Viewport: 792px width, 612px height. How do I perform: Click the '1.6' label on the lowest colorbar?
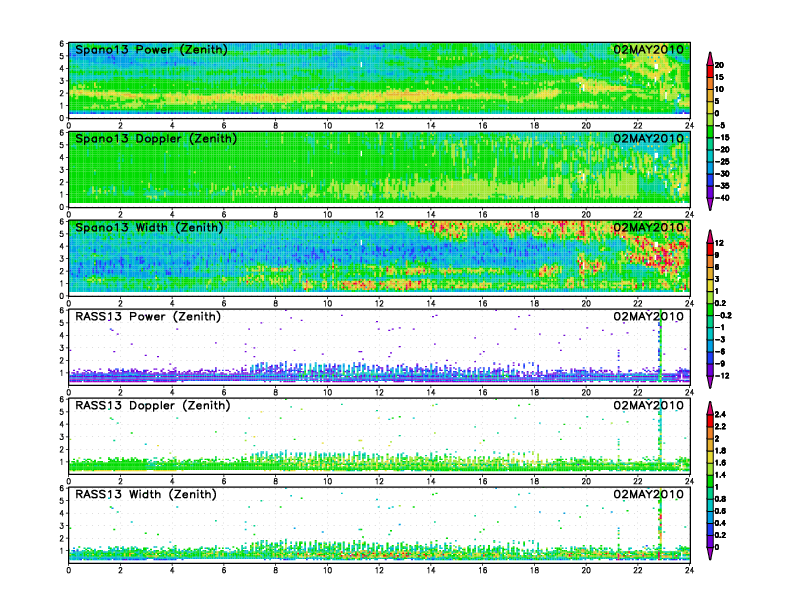[x=720, y=463]
